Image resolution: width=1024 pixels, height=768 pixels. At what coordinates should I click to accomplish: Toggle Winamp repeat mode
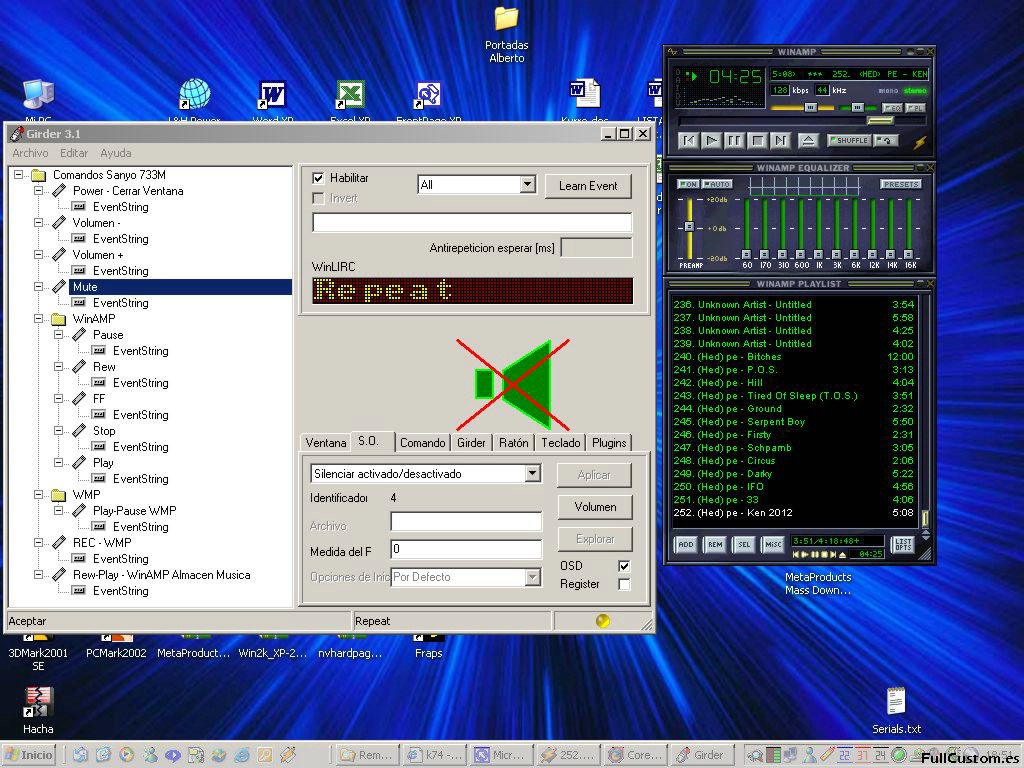[x=886, y=140]
